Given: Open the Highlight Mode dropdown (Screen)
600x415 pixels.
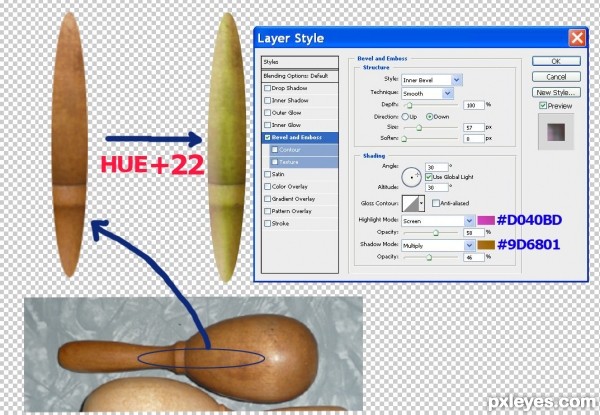Looking at the screenshot, I should point(438,221).
